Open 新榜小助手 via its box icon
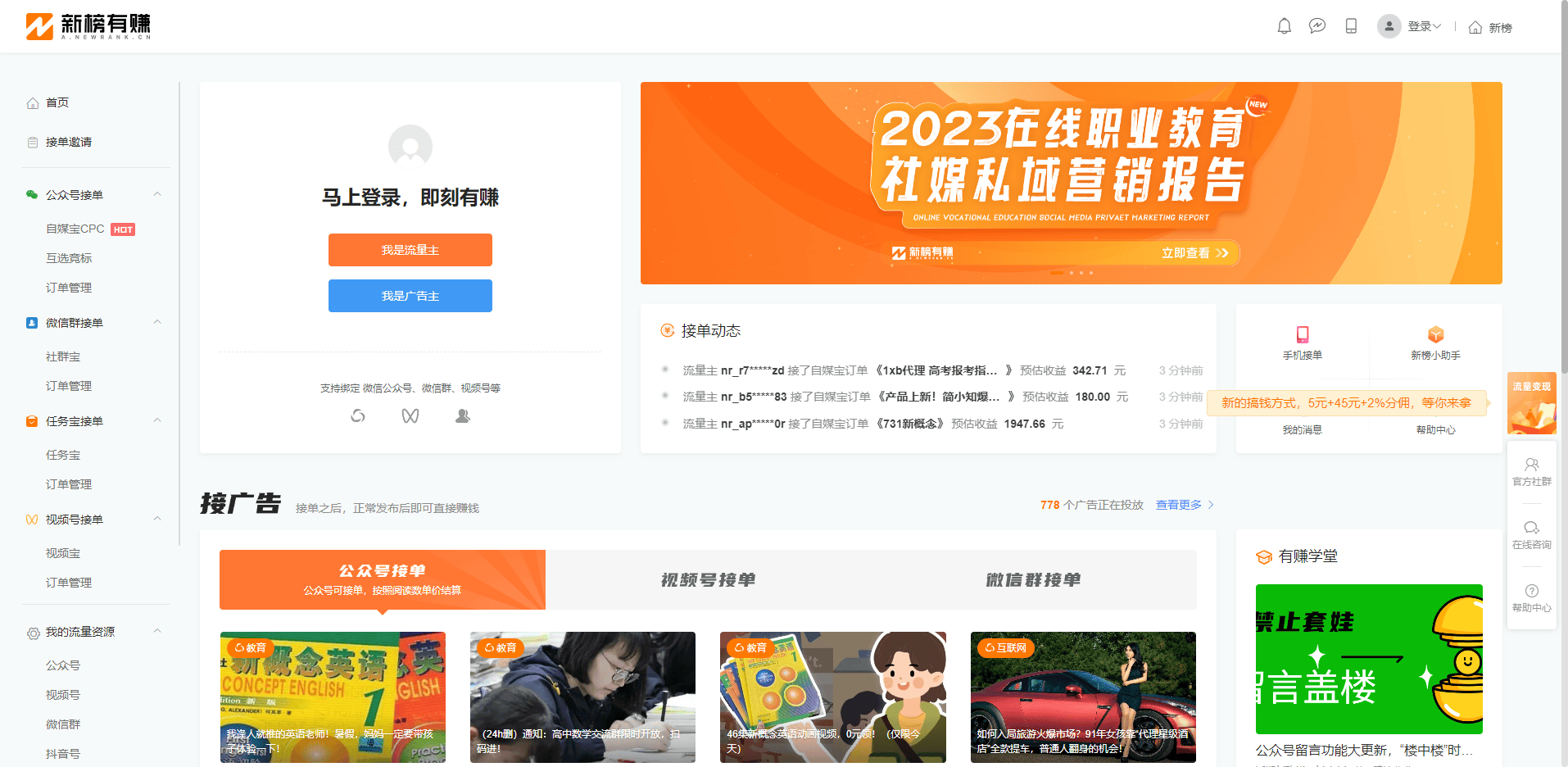This screenshot has width=1568, height=767. (1435, 334)
